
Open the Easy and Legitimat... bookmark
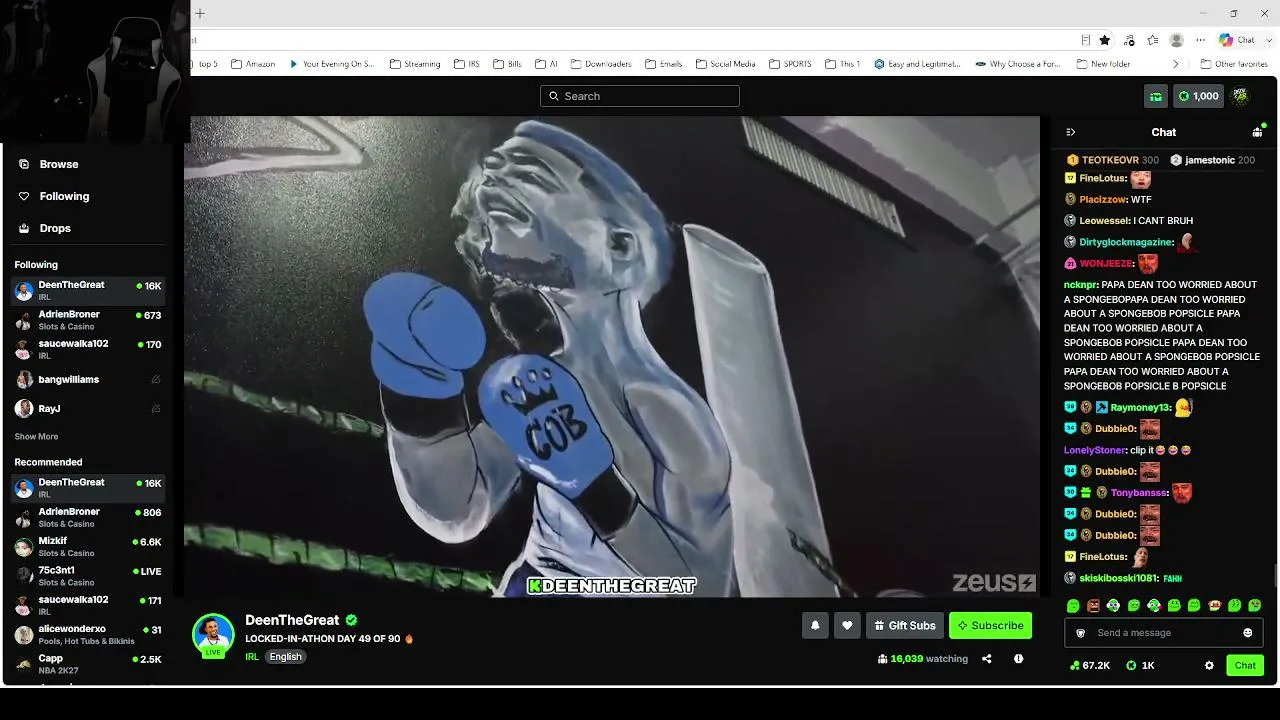(x=917, y=64)
